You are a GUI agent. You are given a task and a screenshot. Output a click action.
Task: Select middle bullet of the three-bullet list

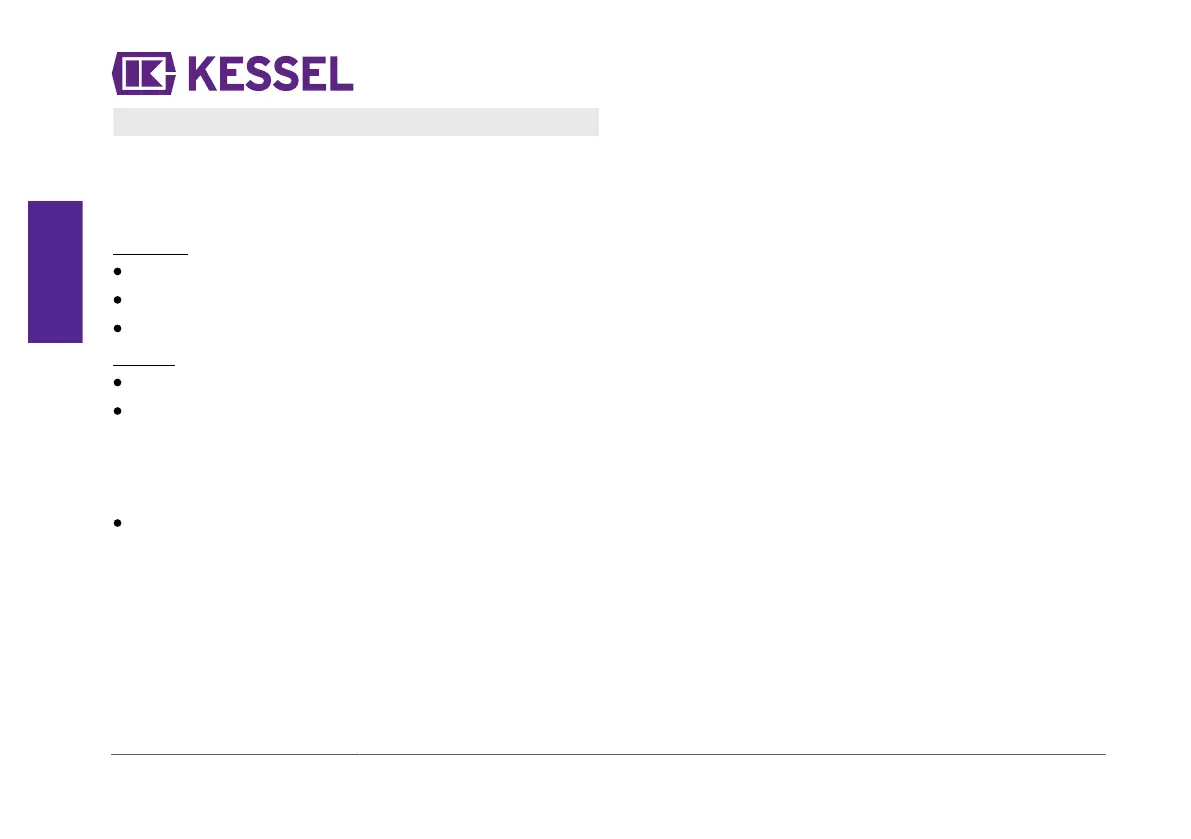tap(117, 299)
